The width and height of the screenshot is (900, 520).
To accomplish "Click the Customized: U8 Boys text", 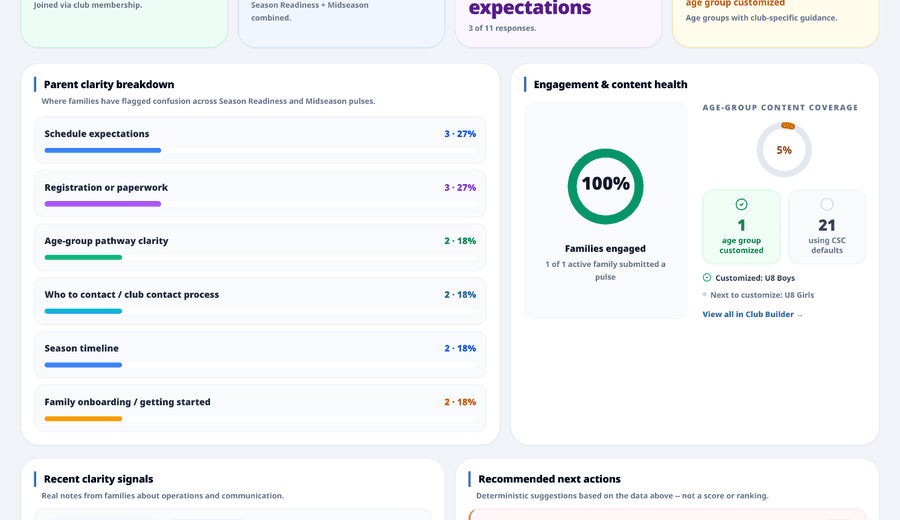I will 755,278.
